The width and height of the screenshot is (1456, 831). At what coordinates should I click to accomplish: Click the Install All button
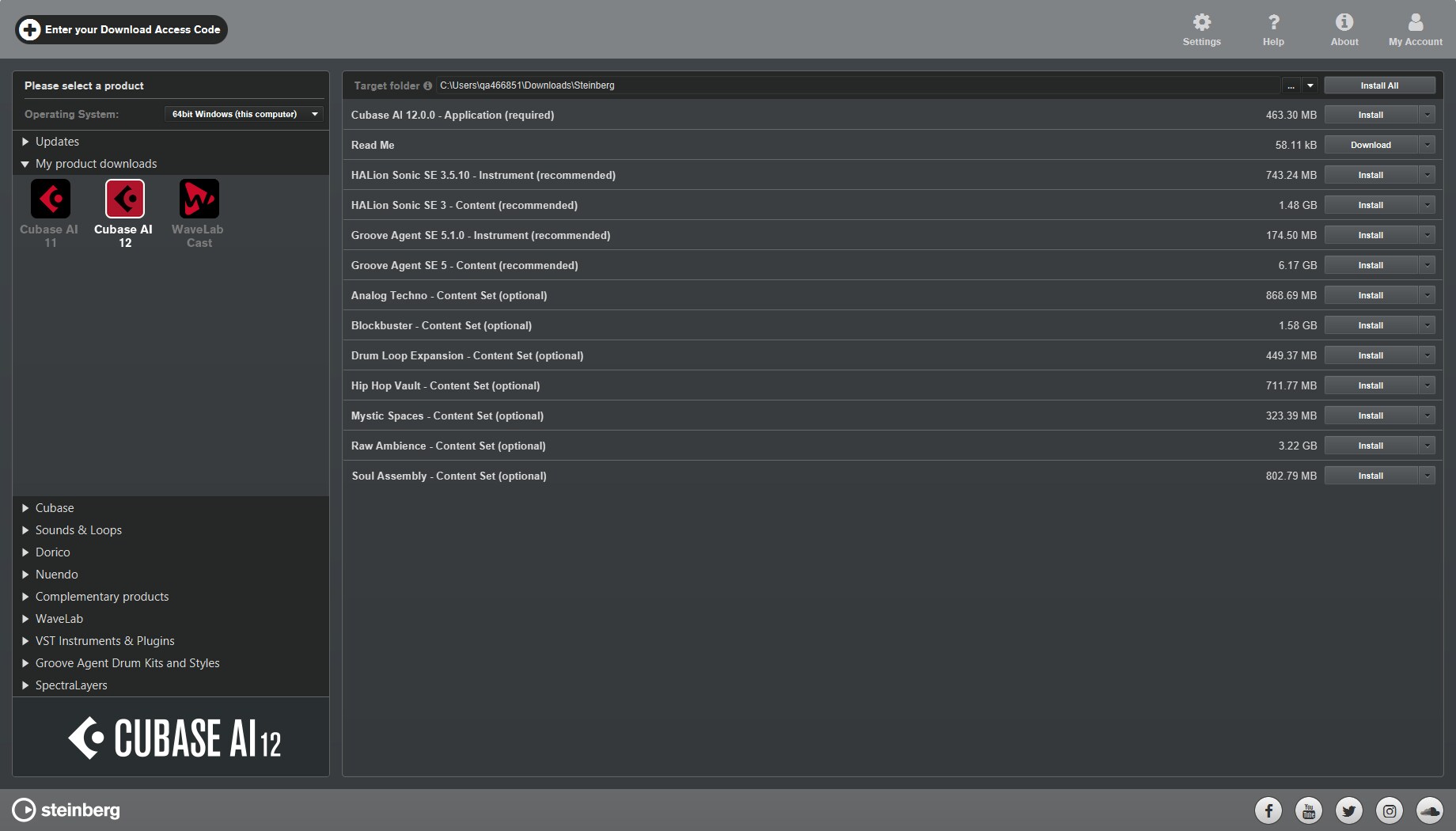click(1379, 85)
